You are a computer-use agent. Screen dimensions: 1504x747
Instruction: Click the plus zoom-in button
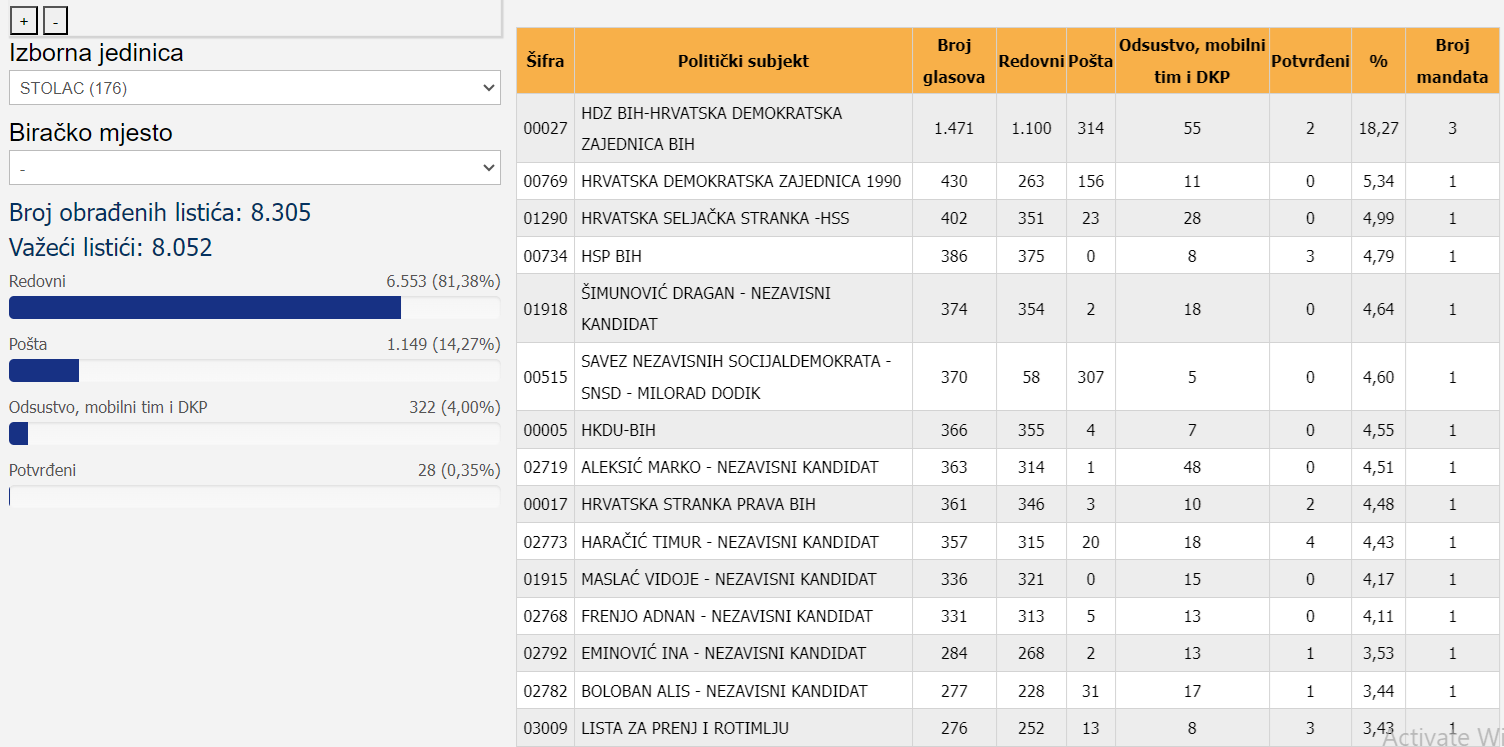coord(24,21)
